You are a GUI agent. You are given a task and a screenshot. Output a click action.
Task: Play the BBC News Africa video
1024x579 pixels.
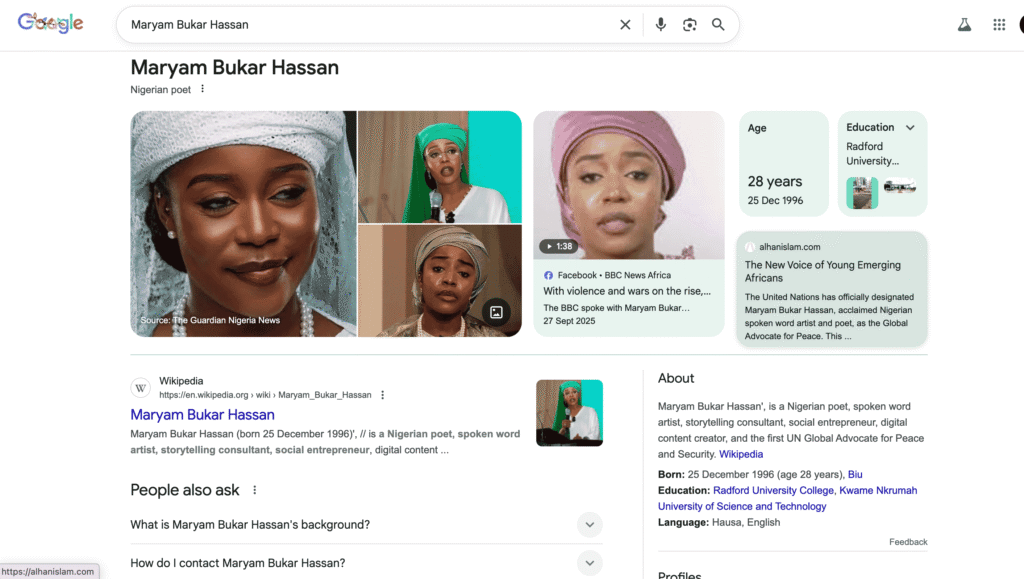[628, 185]
